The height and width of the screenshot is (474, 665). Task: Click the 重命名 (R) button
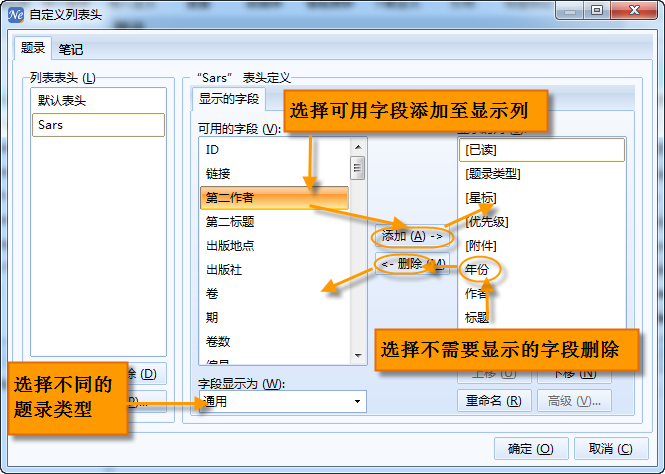click(x=494, y=401)
